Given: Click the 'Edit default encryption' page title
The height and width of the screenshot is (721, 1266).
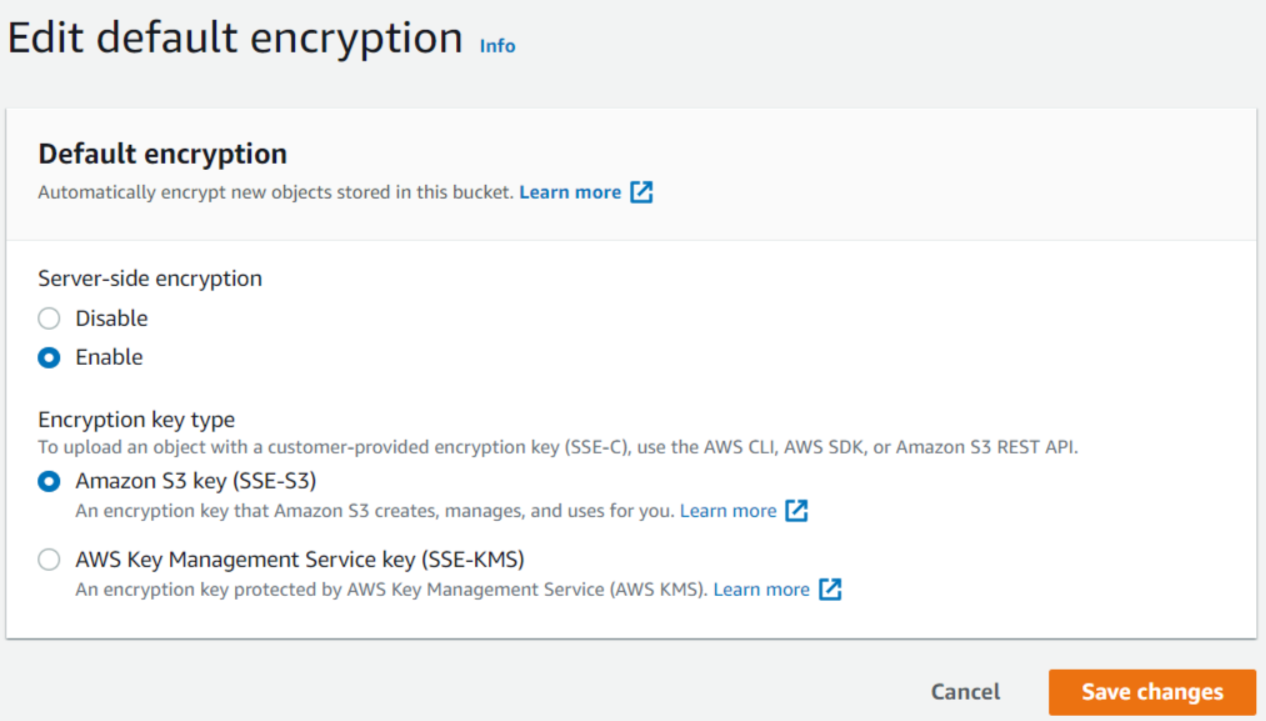Looking at the screenshot, I should 235,39.
